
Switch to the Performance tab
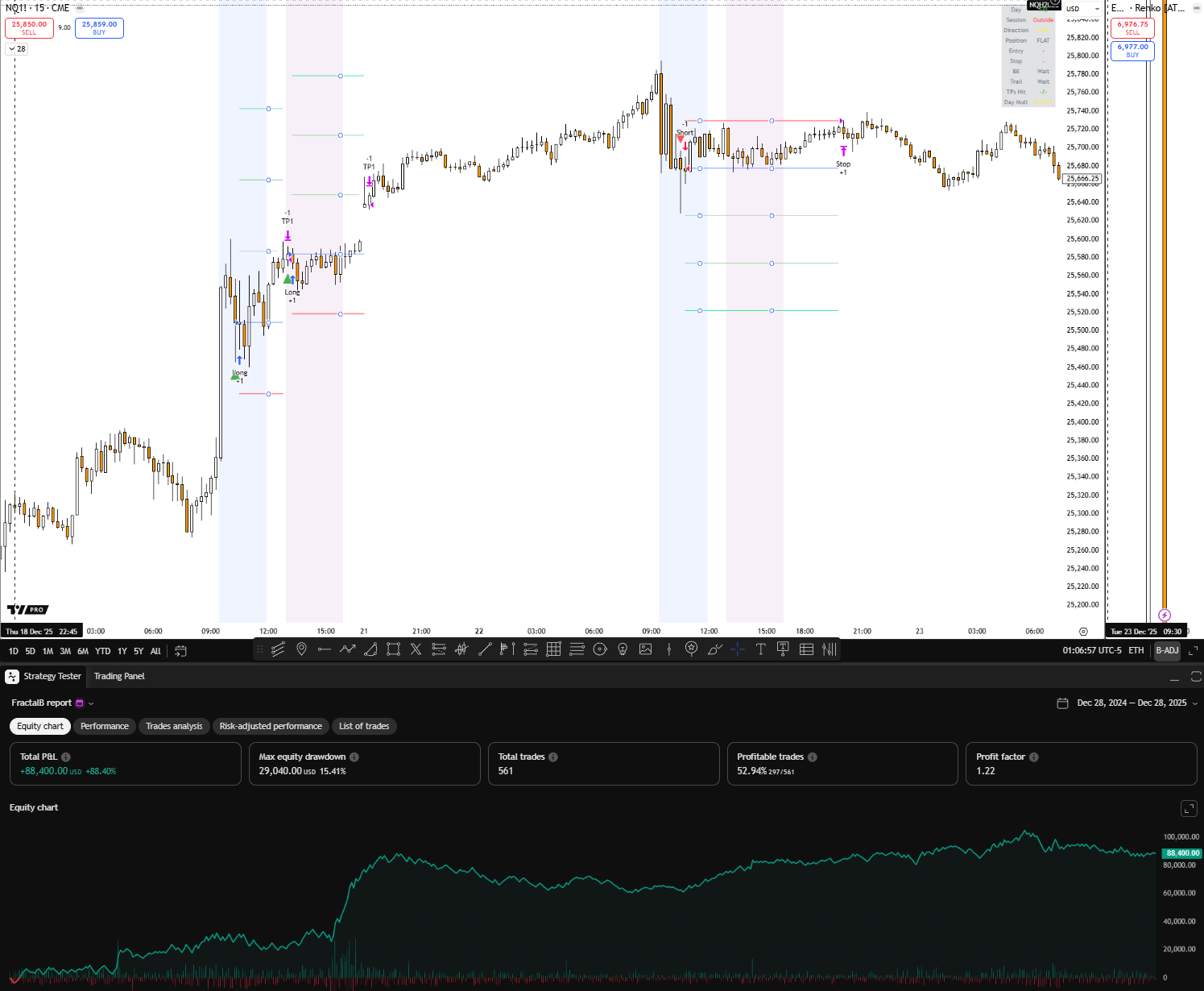[105, 726]
